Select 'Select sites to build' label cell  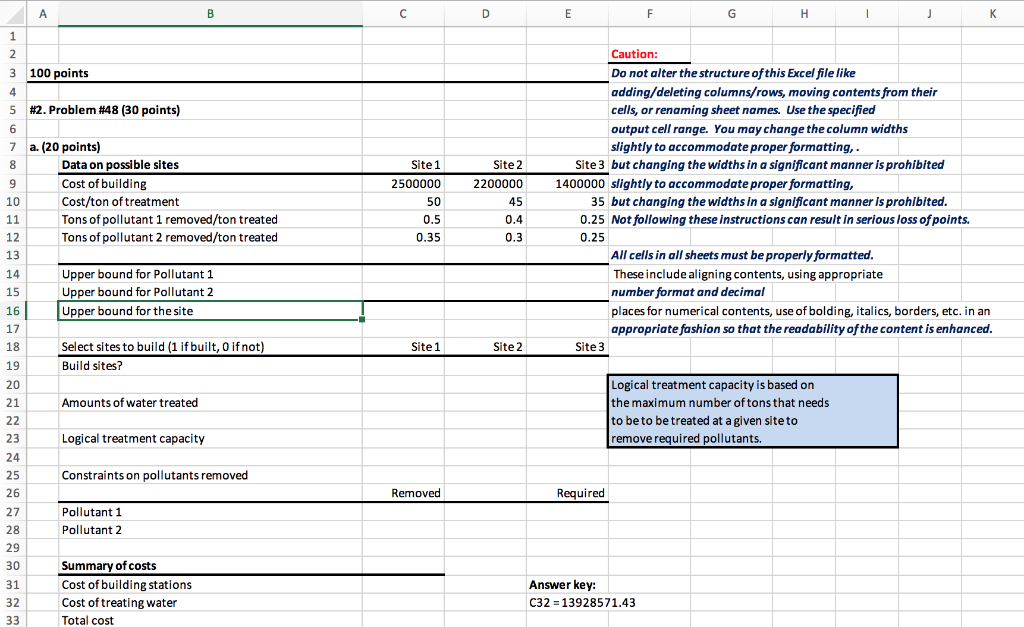click(210, 347)
